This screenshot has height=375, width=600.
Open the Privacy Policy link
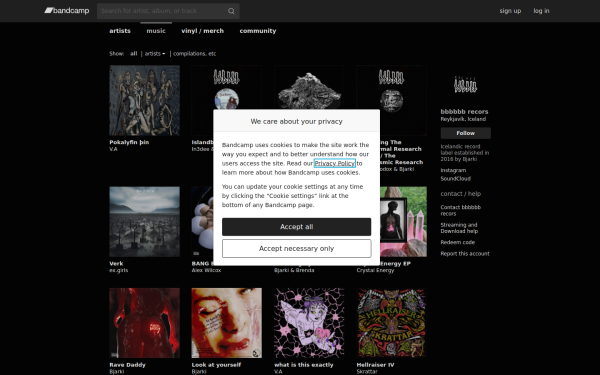click(334, 163)
